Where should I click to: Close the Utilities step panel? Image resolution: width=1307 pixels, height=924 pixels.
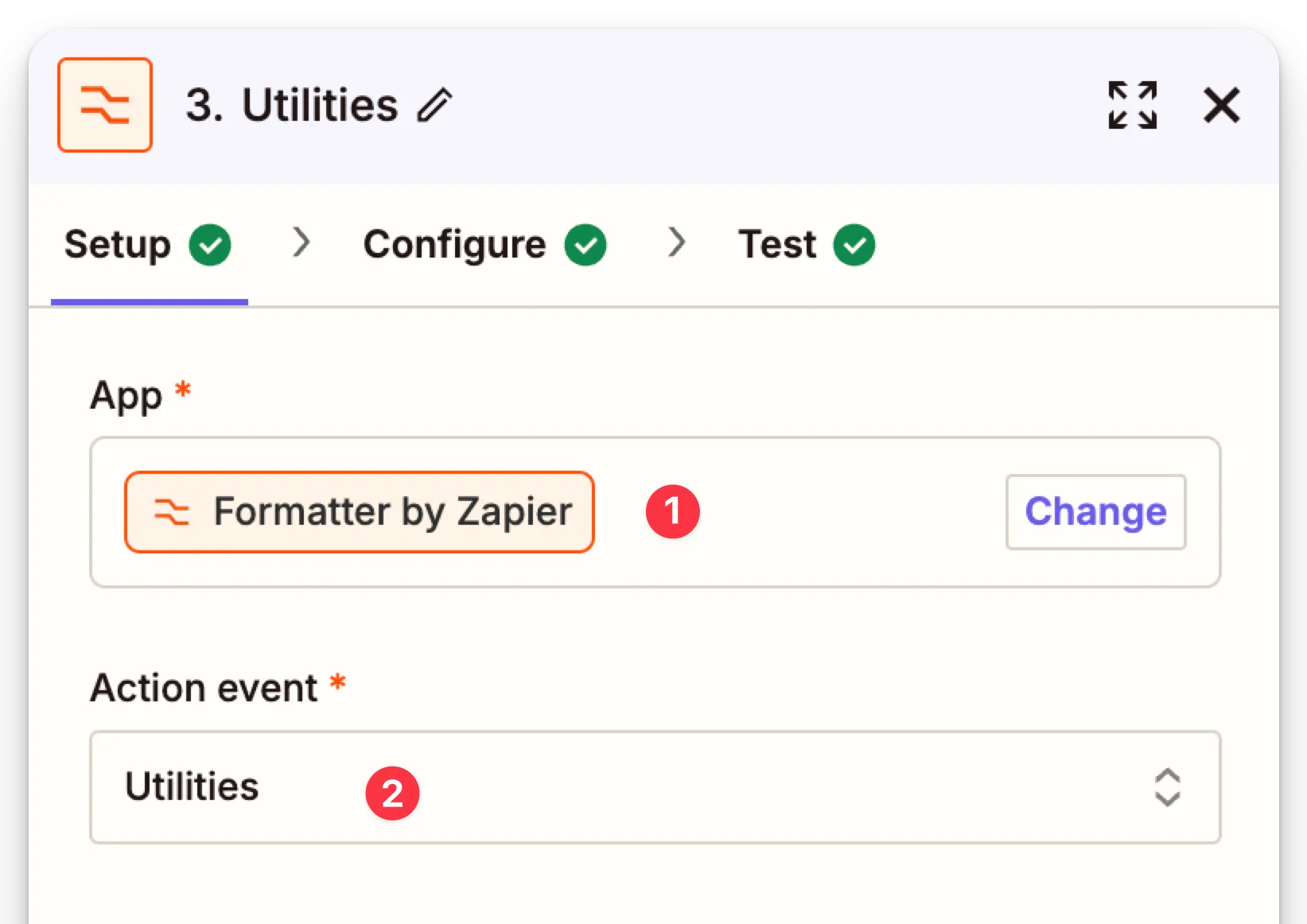[1221, 105]
